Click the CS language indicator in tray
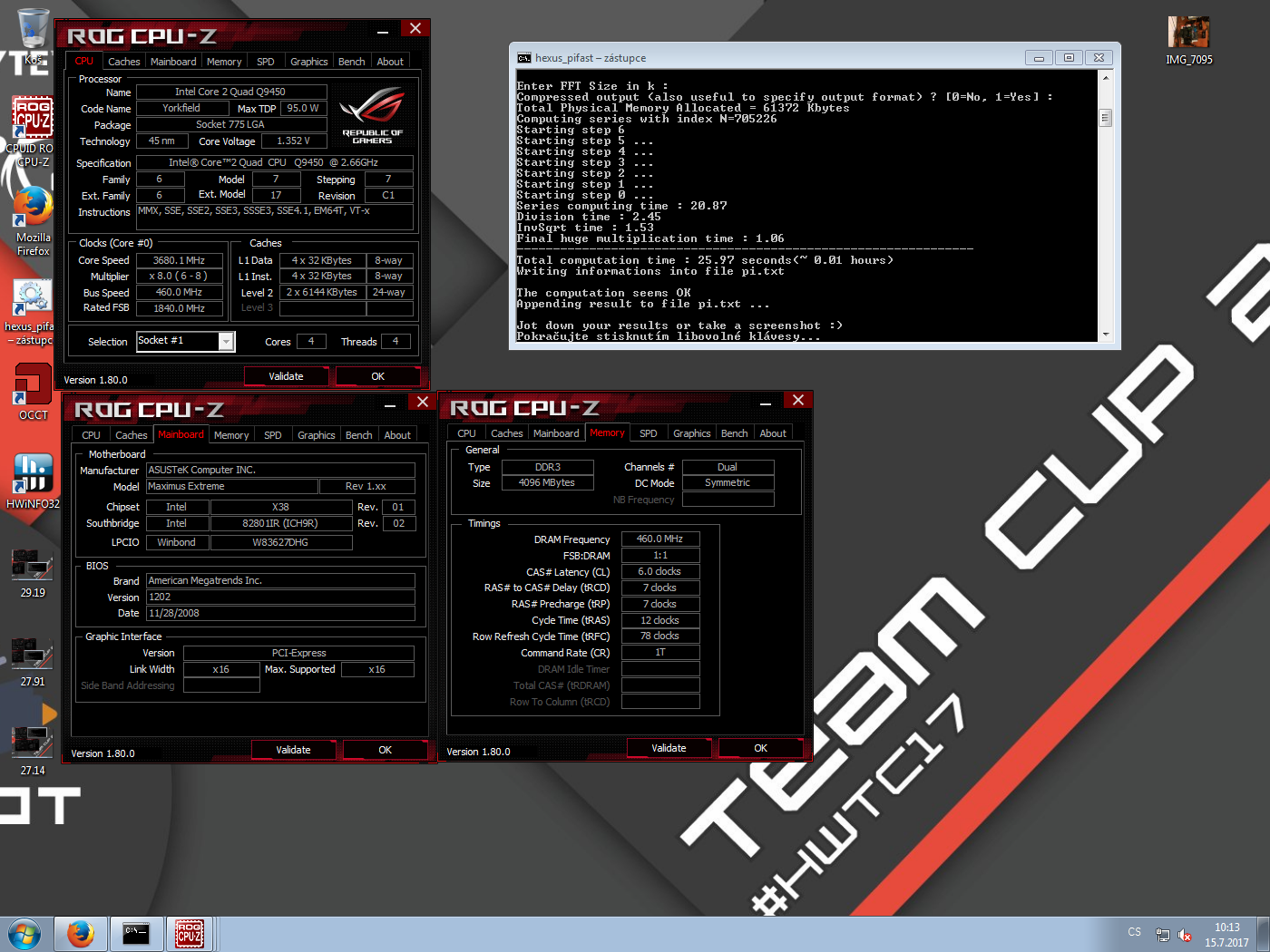Screen dimensions: 1270x952 pyautogui.click(x=1134, y=932)
